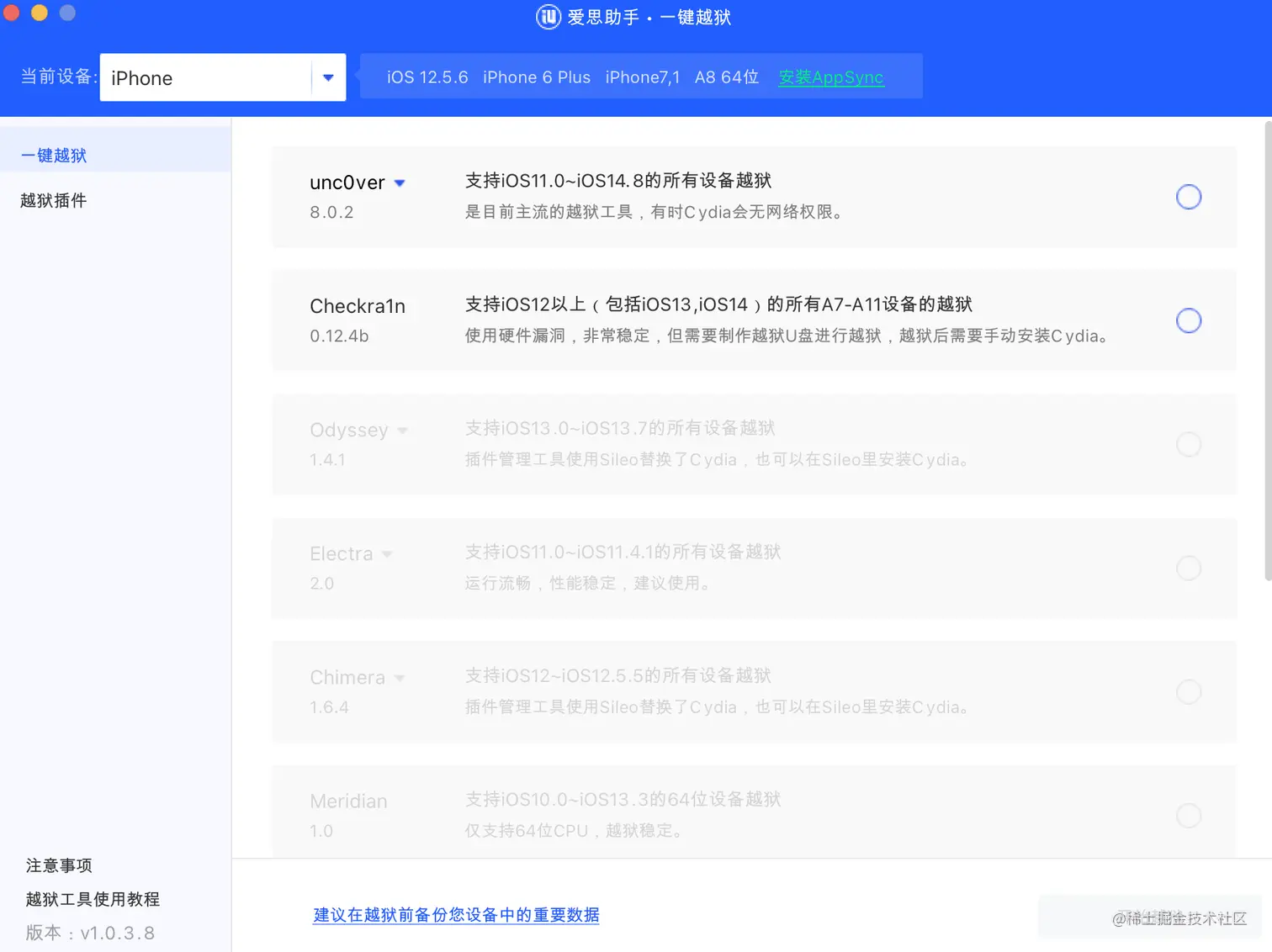Open the current device dropdown arrow
The height and width of the screenshot is (952, 1272).
click(x=328, y=77)
